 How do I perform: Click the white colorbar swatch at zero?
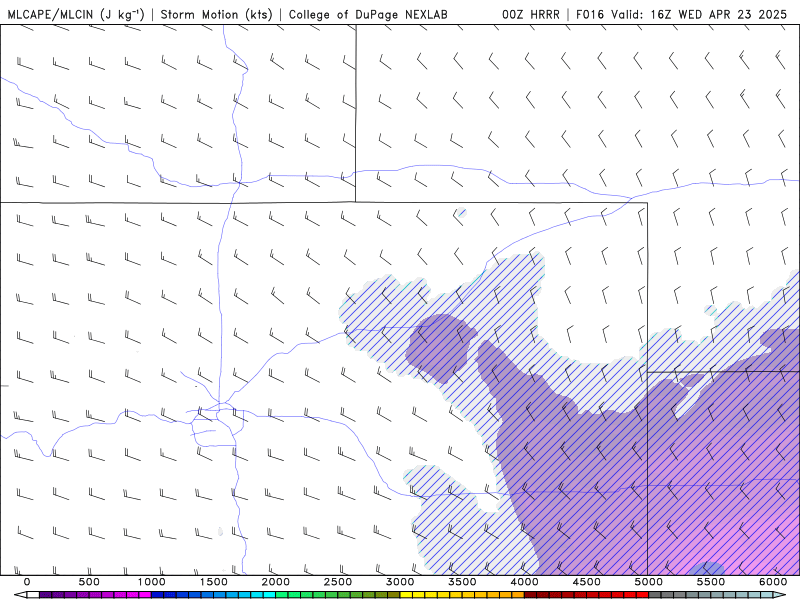tap(33, 595)
